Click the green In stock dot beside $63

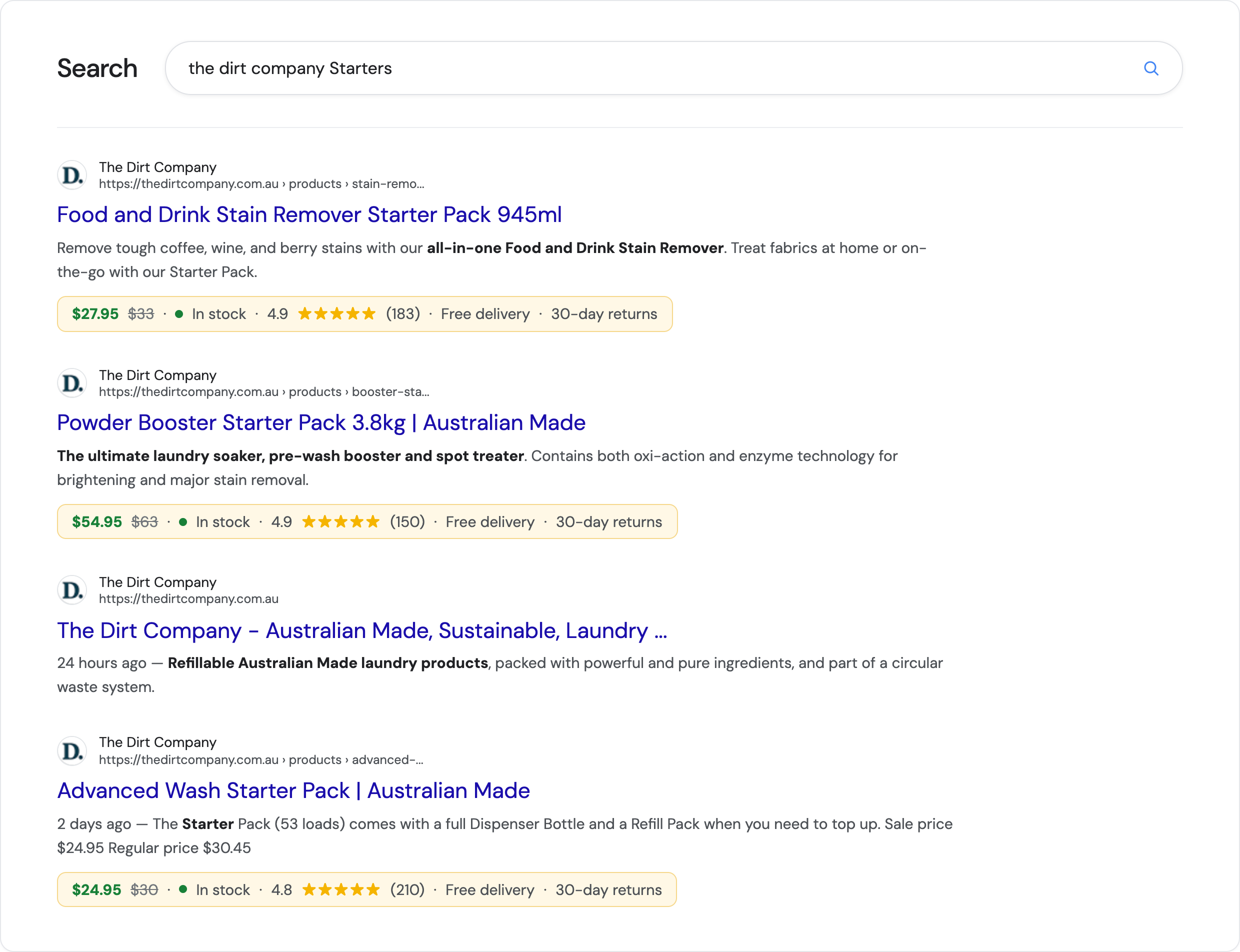point(183,522)
